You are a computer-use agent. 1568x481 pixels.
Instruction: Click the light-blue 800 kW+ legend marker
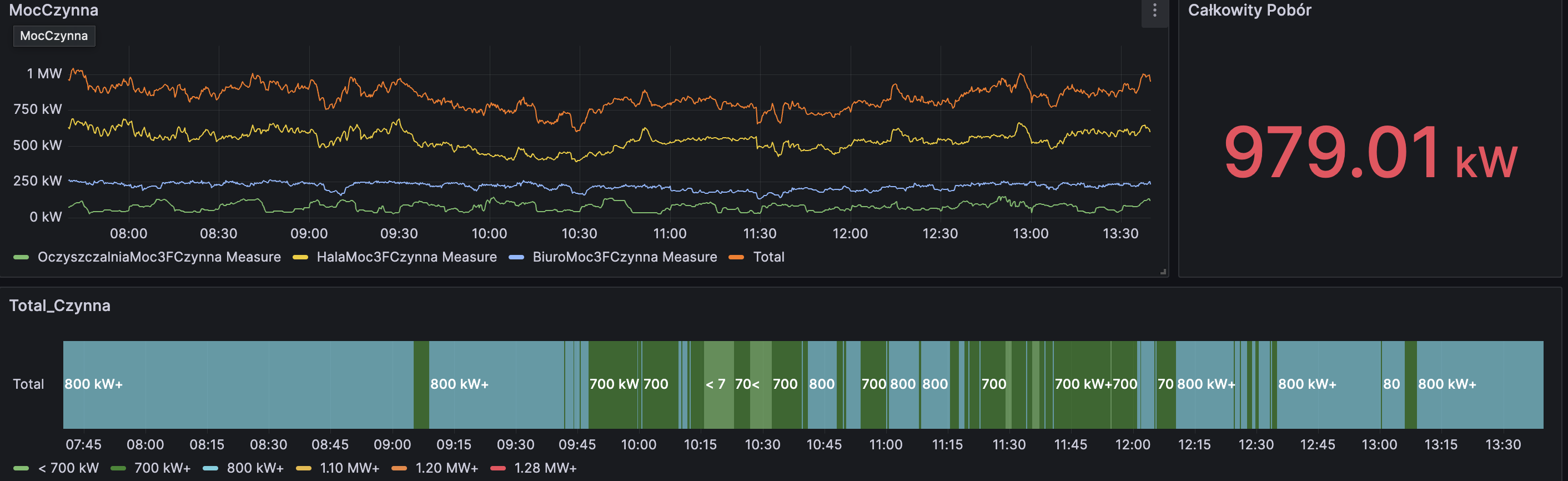pos(210,468)
